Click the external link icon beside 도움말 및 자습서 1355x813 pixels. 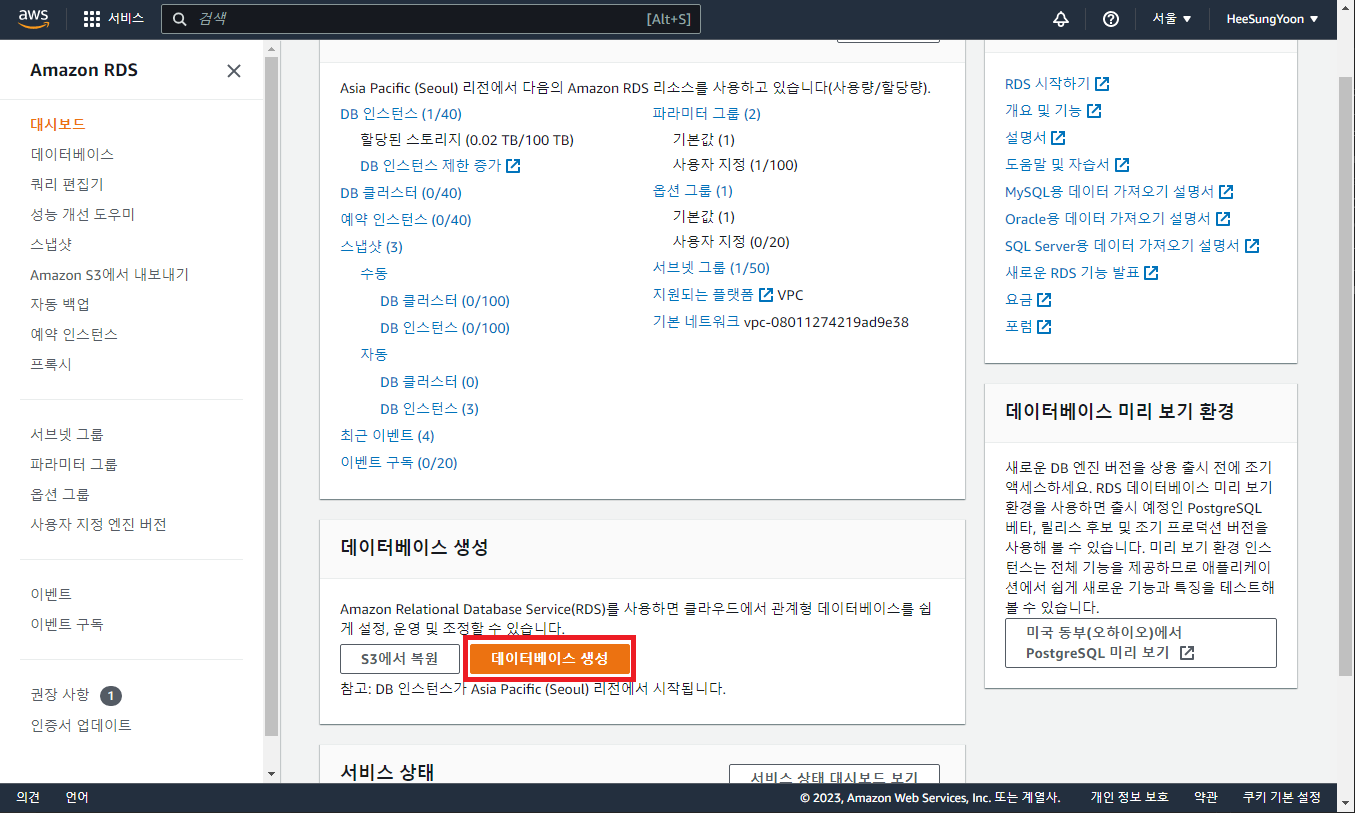tap(1122, 165)
